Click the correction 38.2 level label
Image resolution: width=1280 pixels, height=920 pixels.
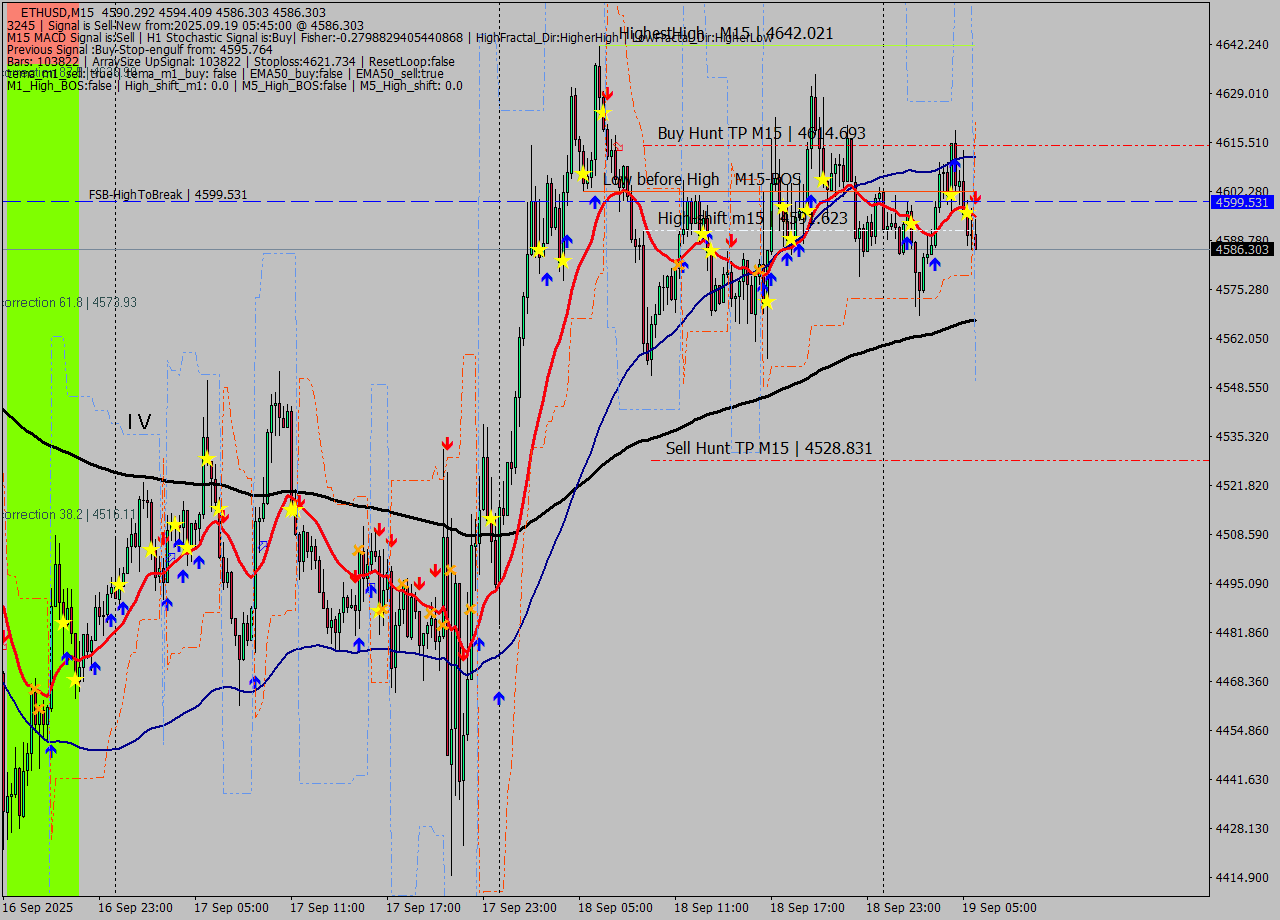point(69,514)
